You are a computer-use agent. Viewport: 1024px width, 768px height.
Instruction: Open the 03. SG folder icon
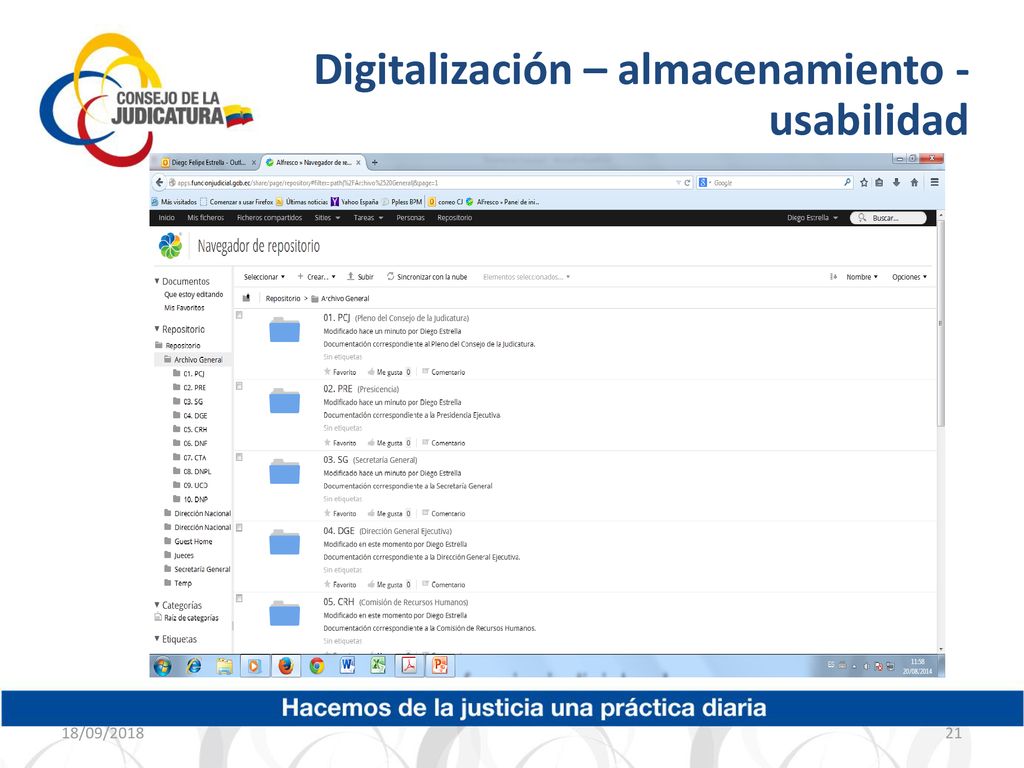coord(284,472)
